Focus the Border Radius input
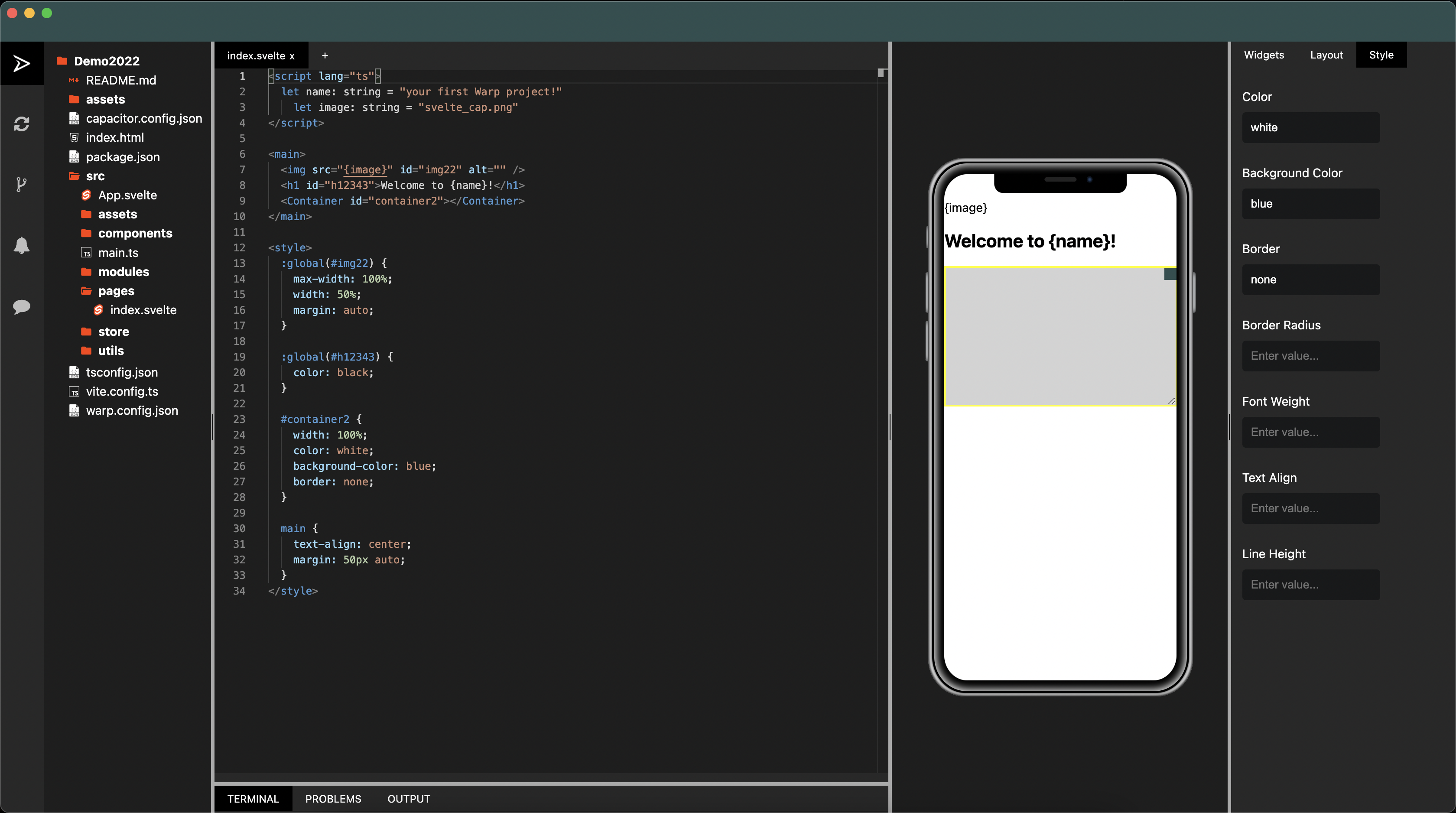 point(1311,356)
